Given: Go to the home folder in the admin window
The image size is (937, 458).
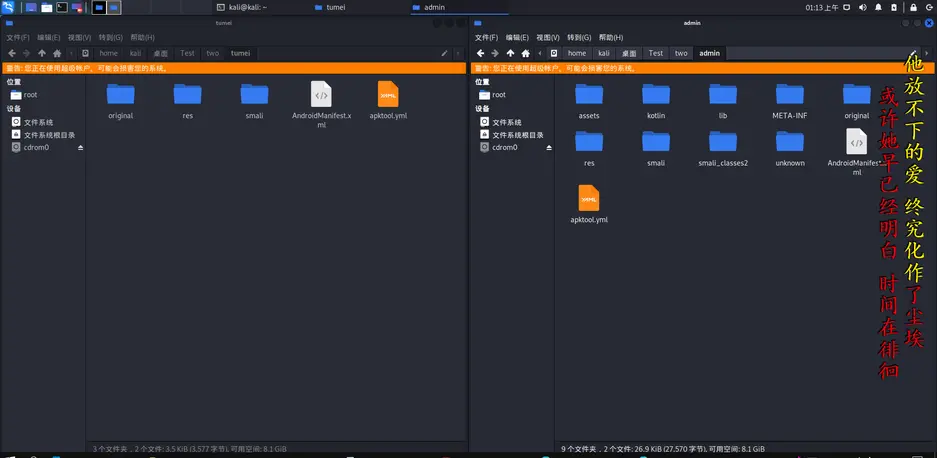Looking at the screenshot, I should (525, 53).
